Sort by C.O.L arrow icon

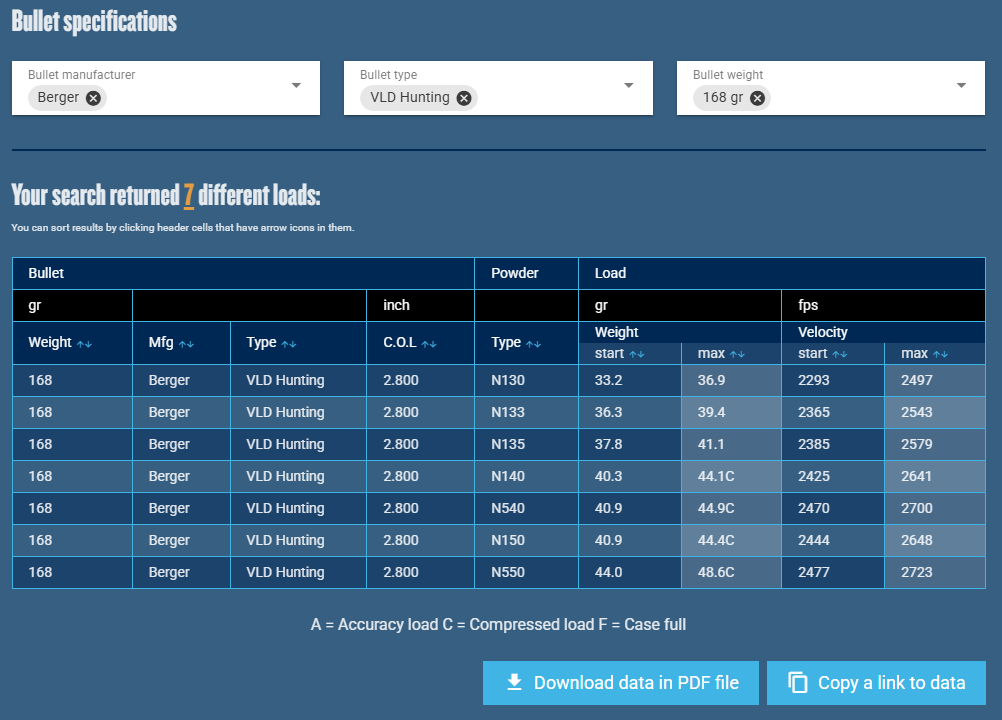429,344
